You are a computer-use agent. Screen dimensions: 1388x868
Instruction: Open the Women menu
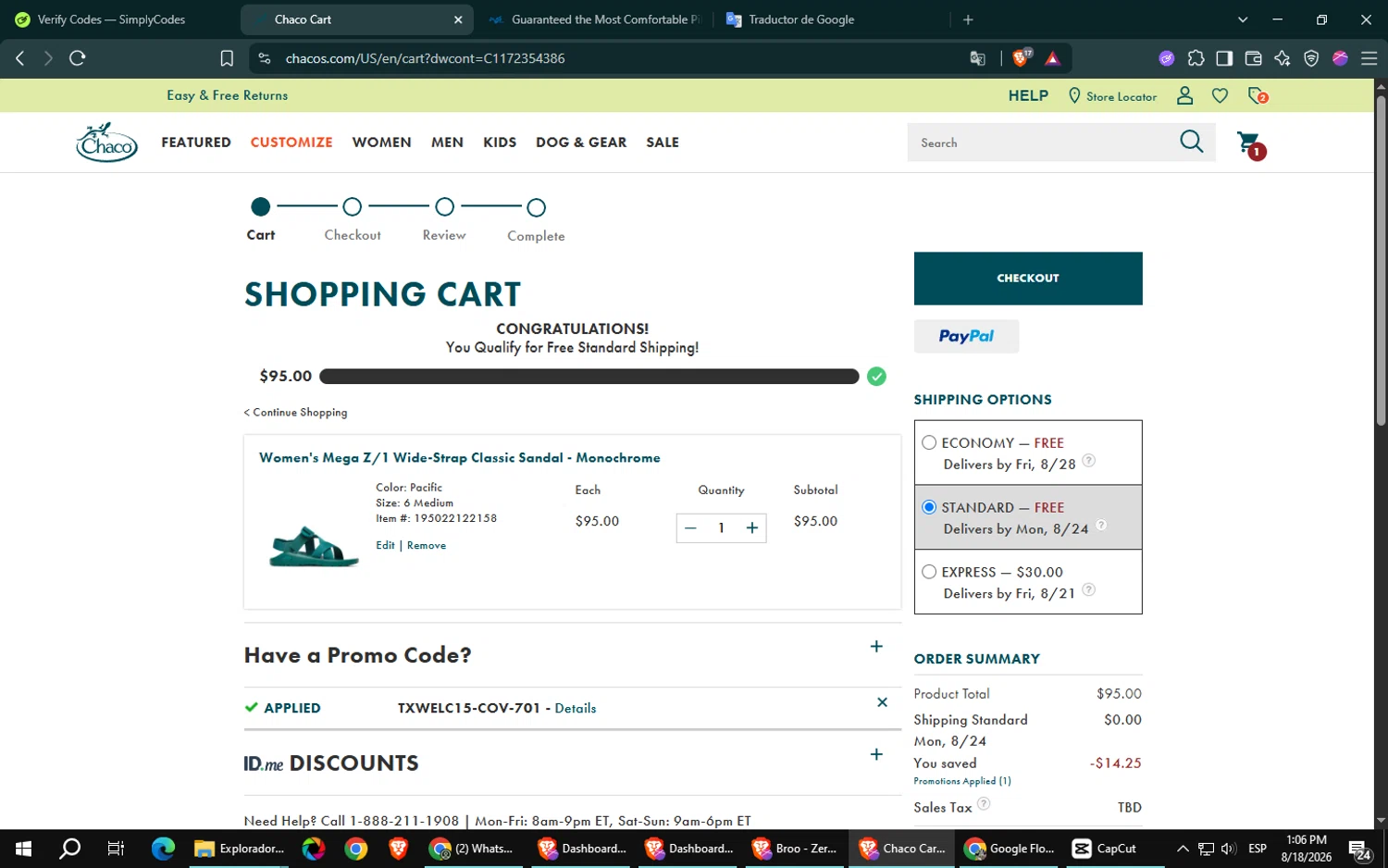(381, 143)
